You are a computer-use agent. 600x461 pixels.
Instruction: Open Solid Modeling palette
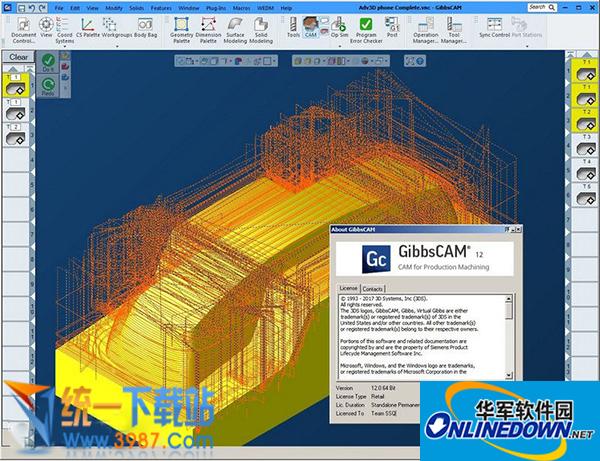point(261,30)
